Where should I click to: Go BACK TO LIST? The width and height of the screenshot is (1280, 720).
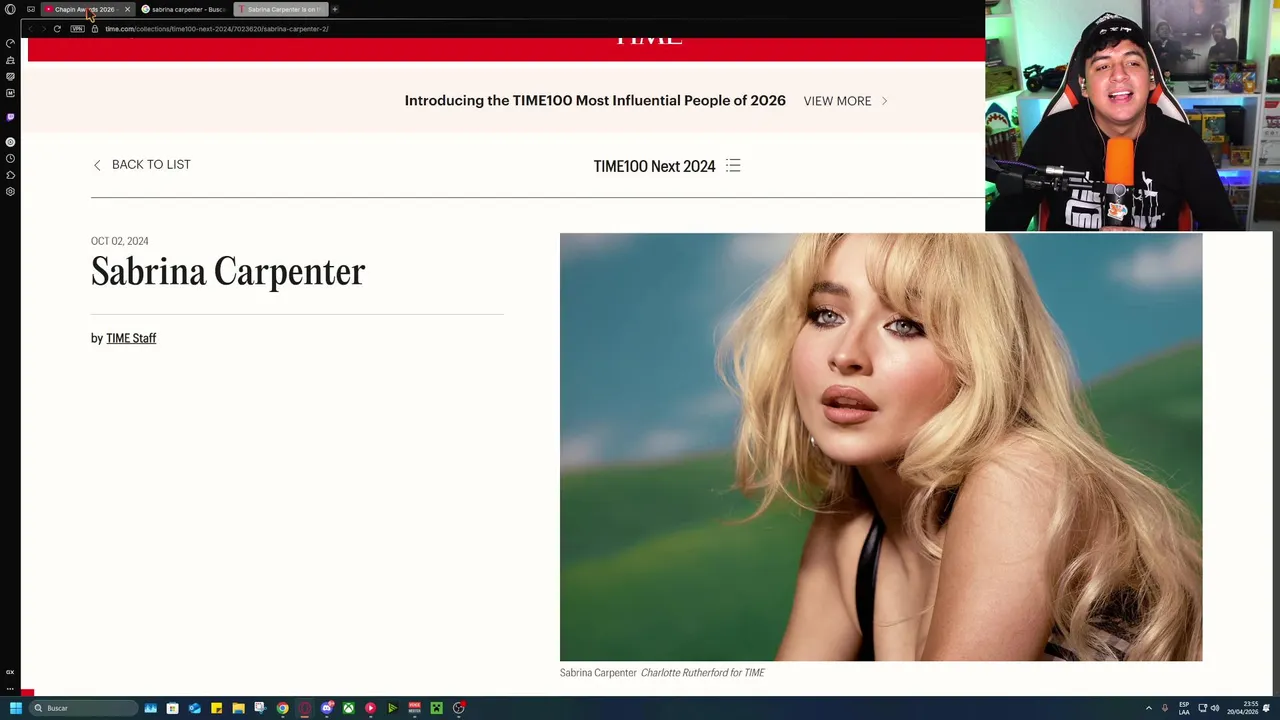click(151, 165)
